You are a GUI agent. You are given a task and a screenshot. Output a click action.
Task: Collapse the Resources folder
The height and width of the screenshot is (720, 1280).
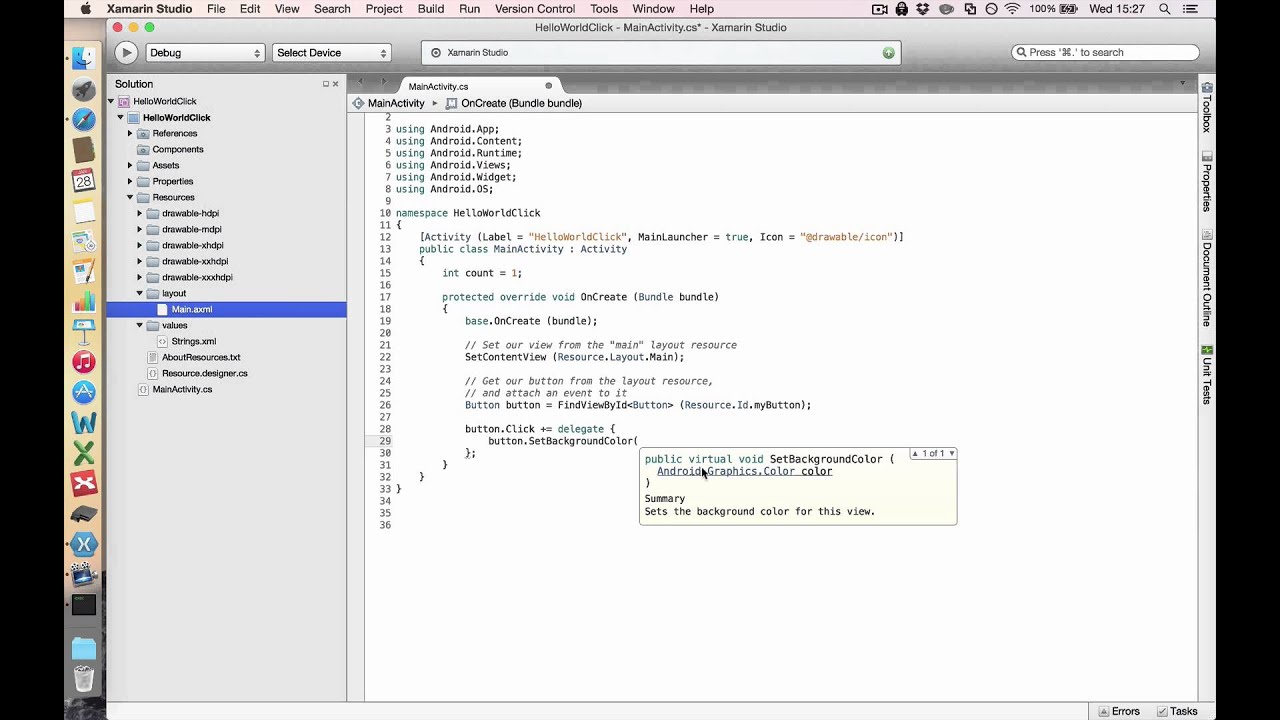130,197
